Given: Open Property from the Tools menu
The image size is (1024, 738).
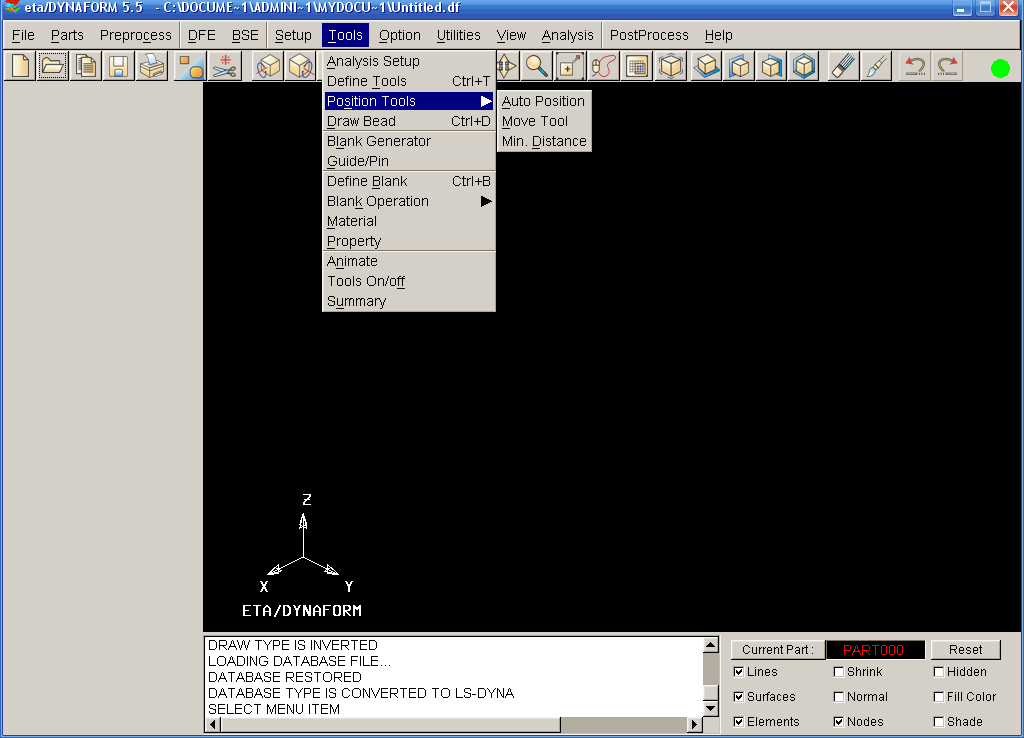Looking at the screenshot, I should (x=409, y=242).
